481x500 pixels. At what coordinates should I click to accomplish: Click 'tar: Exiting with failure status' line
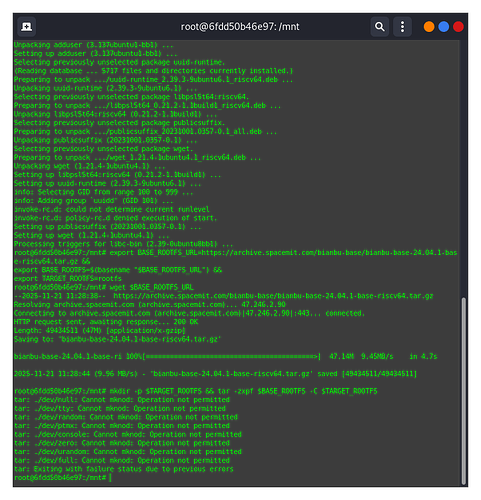[124, 469]
